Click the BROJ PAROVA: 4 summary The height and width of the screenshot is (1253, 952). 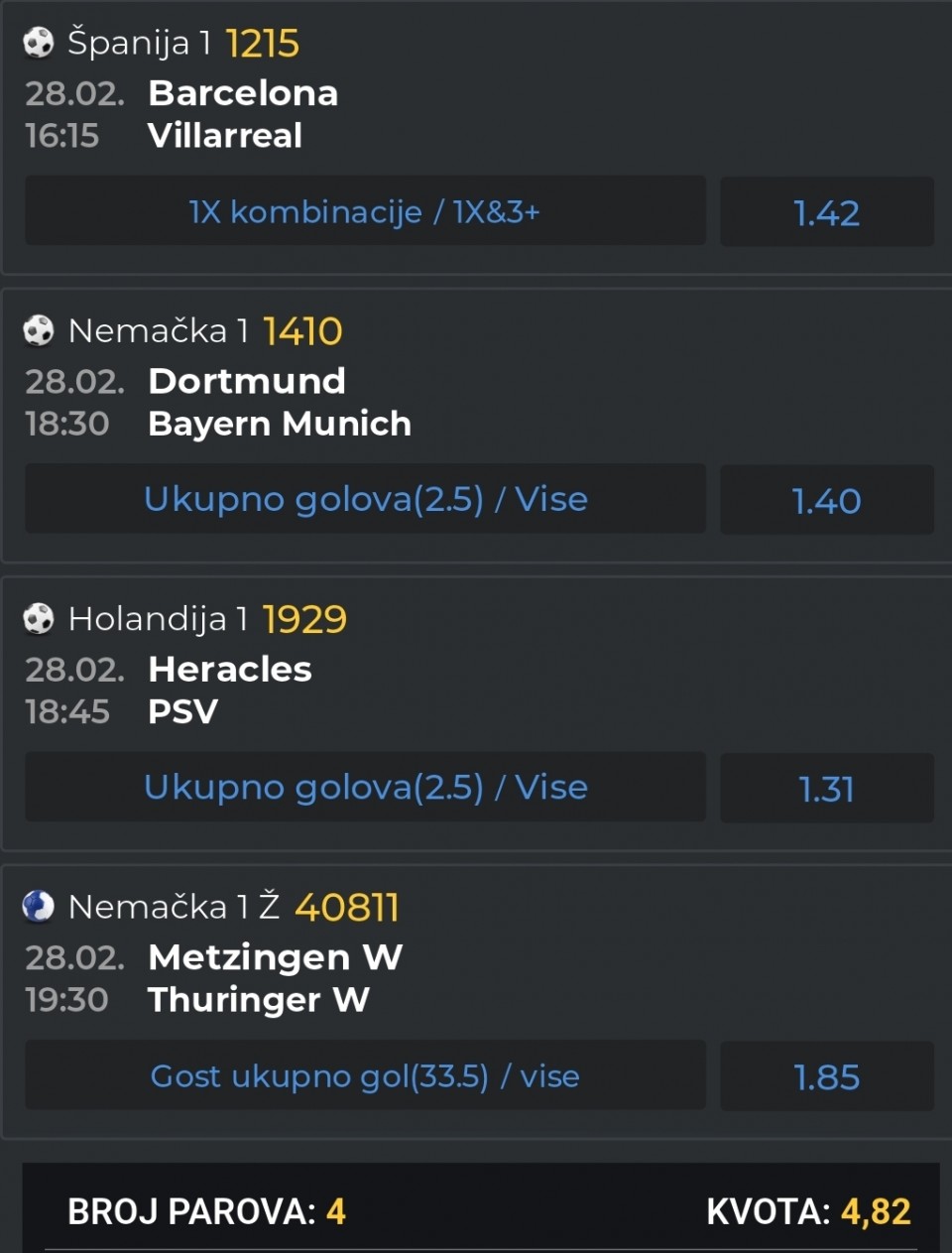click(206, 1211)
